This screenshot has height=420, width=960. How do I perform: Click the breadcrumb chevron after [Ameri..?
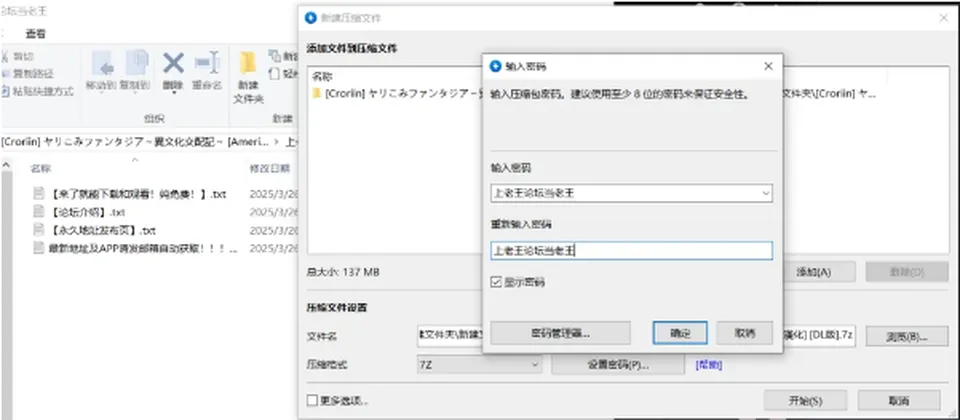[276, 142]
